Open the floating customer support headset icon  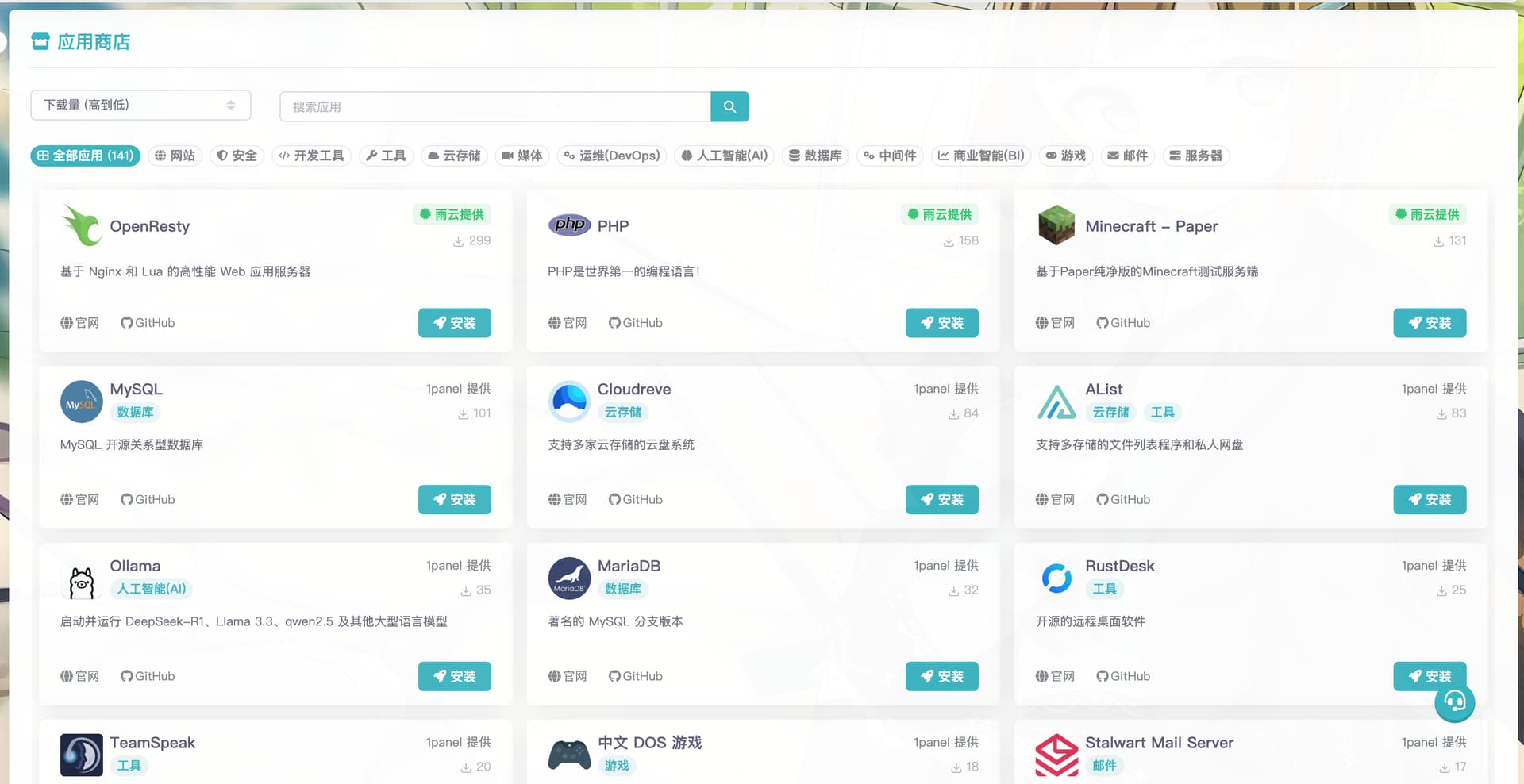tap(1455, 701)
